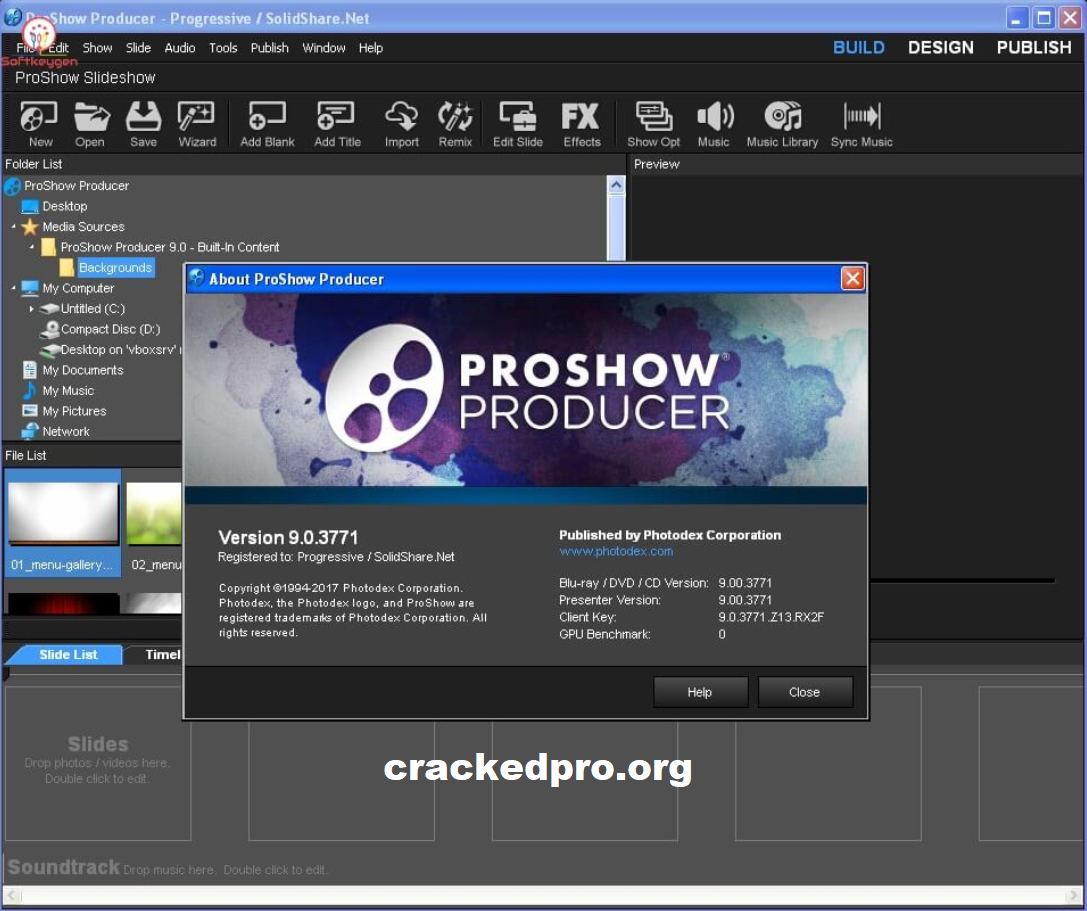Screen dimensions: 1087x911
Task: Click Client Key value 9.0.3771.Z13.RX2F
Action: click(x=771, y=617)
